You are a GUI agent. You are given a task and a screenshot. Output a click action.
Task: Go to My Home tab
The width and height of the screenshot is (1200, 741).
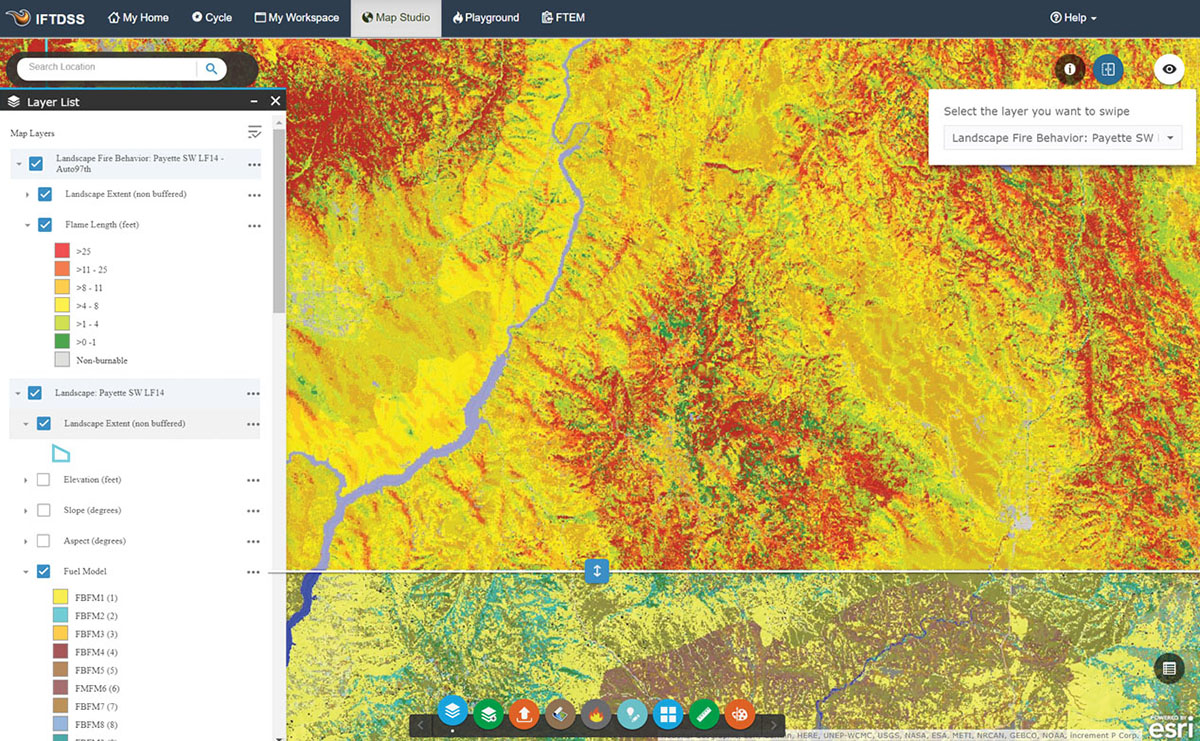(x=138, y=18)
